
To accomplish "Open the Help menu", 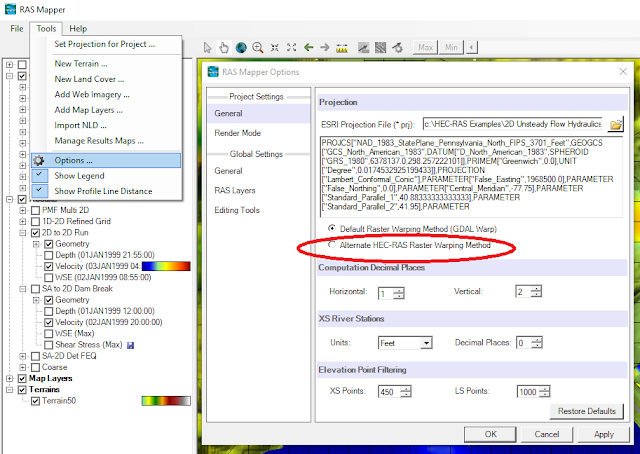I will (78, 29).
